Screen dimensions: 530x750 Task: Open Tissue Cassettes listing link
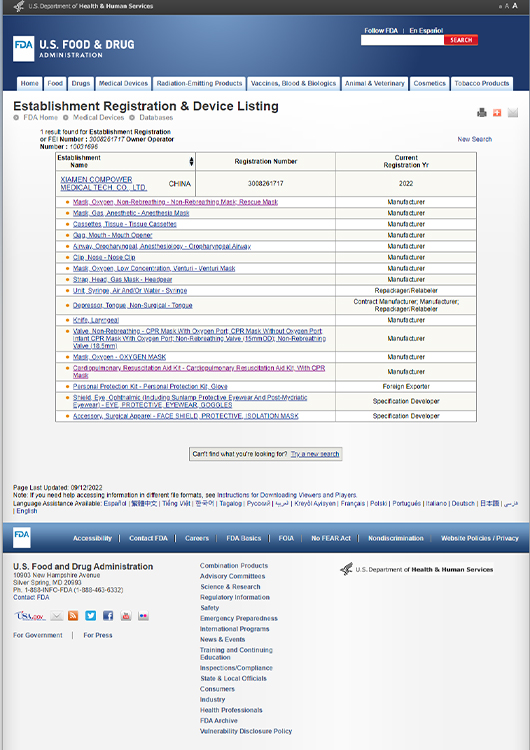coord(124,224)
